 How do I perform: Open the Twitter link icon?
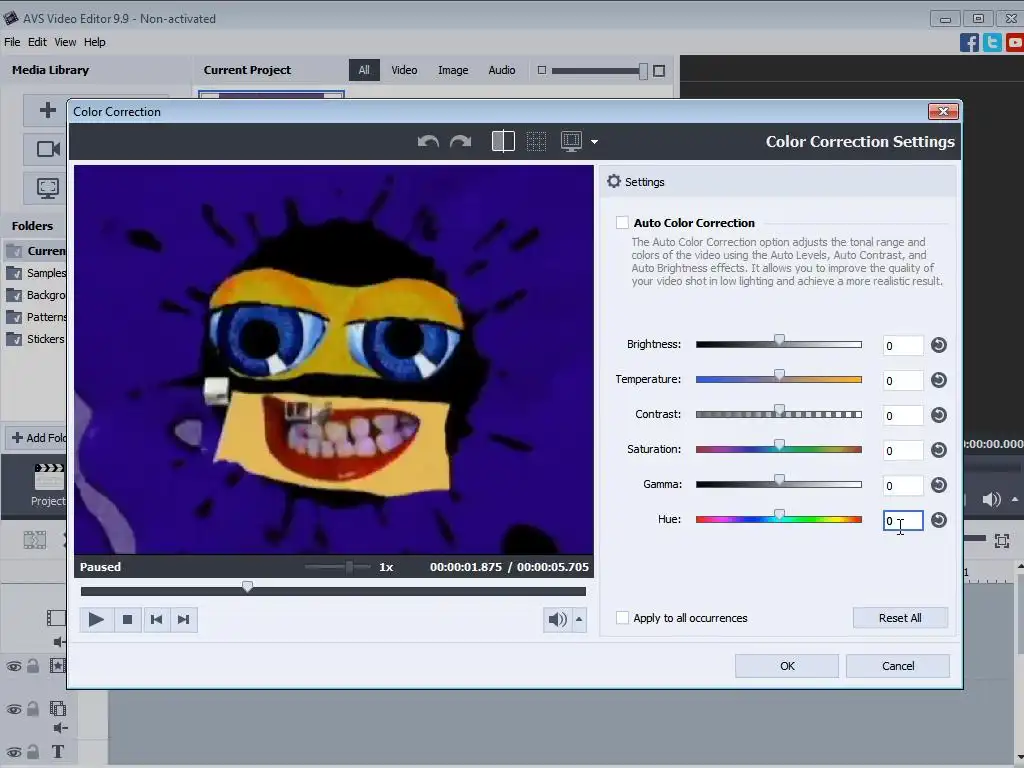992,42
